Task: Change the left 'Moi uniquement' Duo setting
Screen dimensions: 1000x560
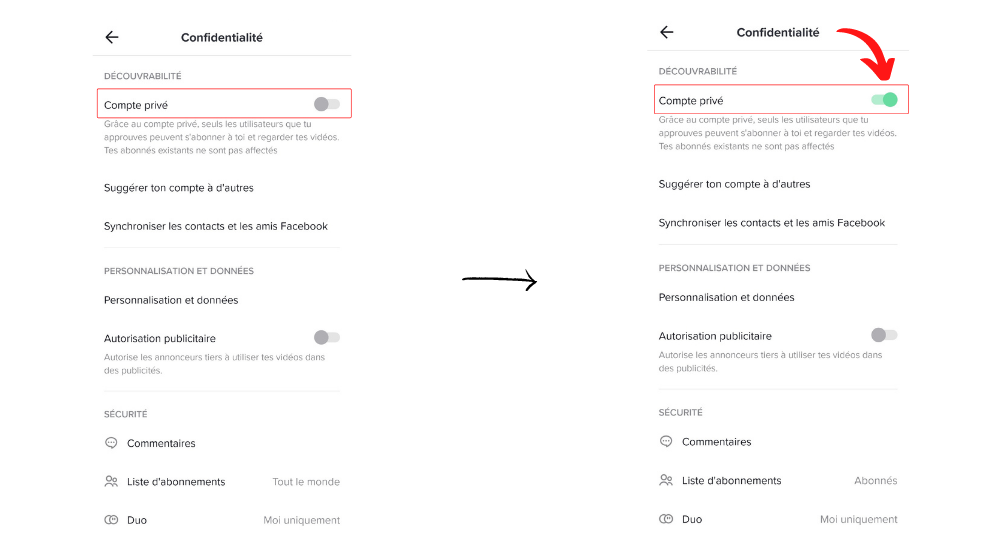Action: (x=301, y=520)
